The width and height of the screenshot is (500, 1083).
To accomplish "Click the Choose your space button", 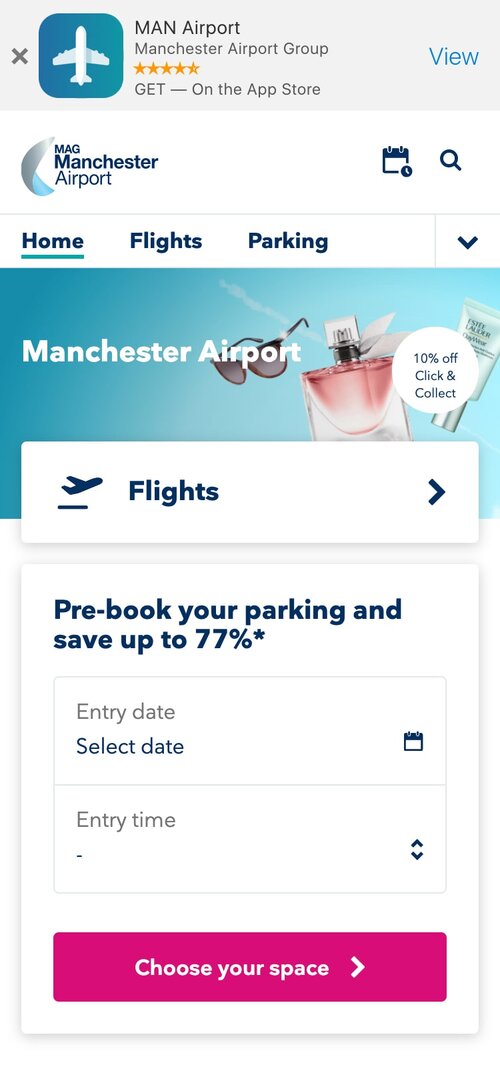I will click(250, 967).
